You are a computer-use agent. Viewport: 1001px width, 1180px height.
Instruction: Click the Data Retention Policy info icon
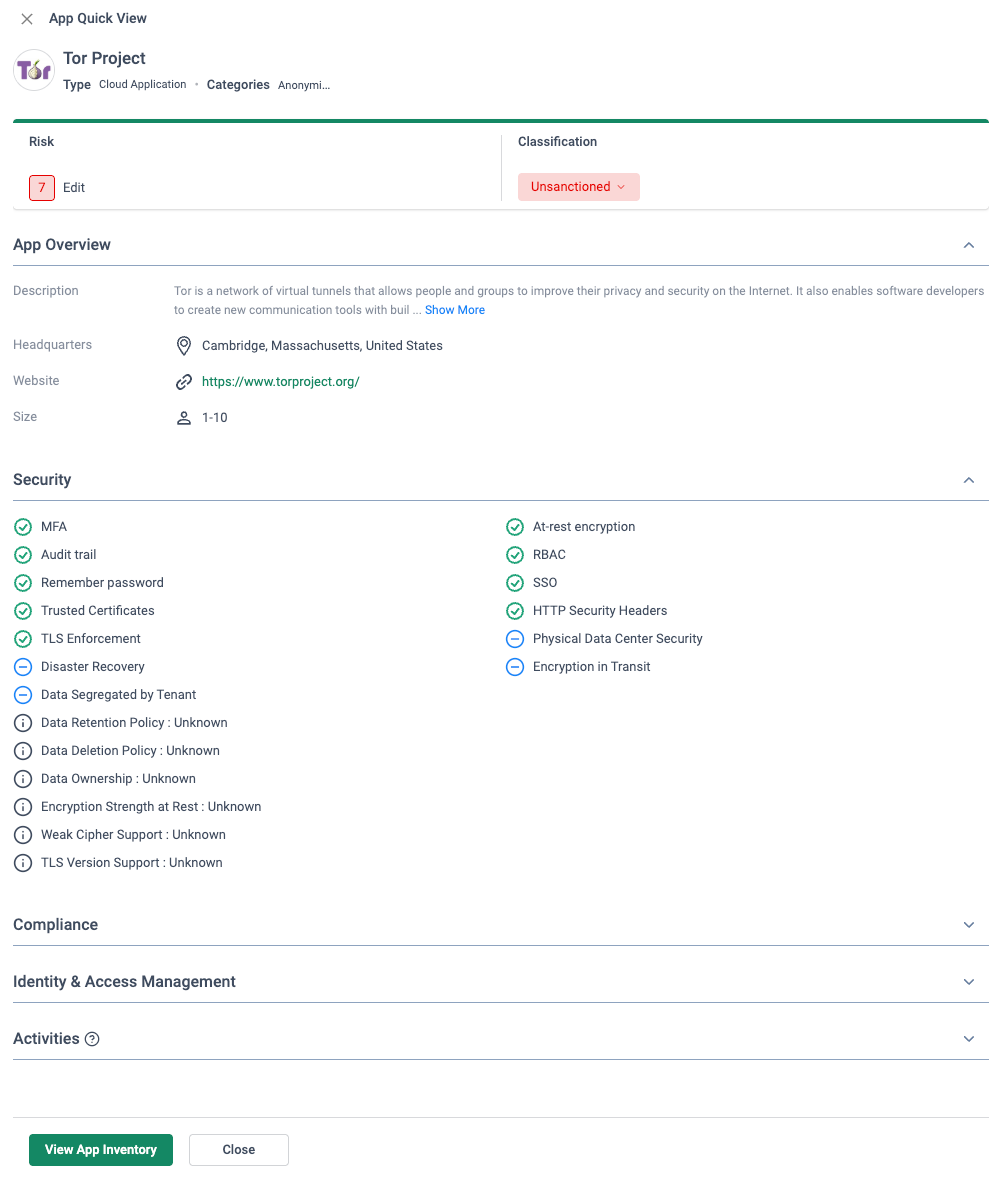pyautogui.click(x=23, y=722)
